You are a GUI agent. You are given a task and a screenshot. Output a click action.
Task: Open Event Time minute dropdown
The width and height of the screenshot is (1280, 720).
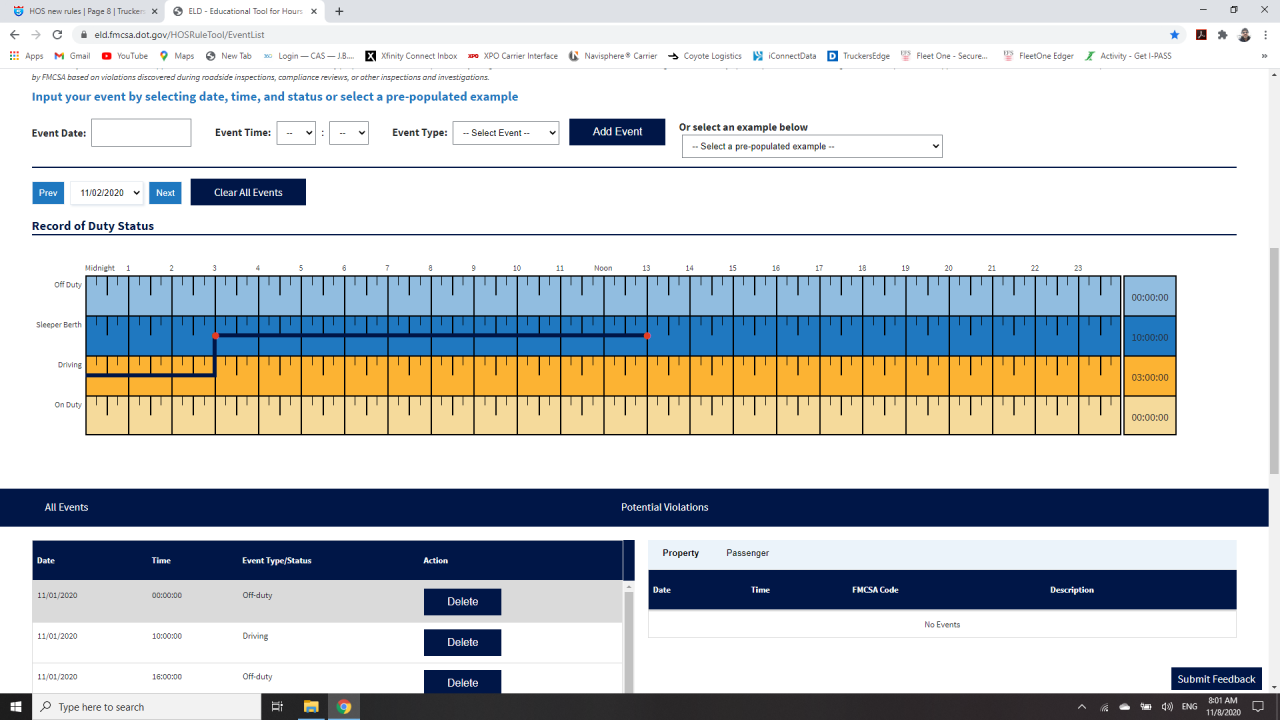349,133
